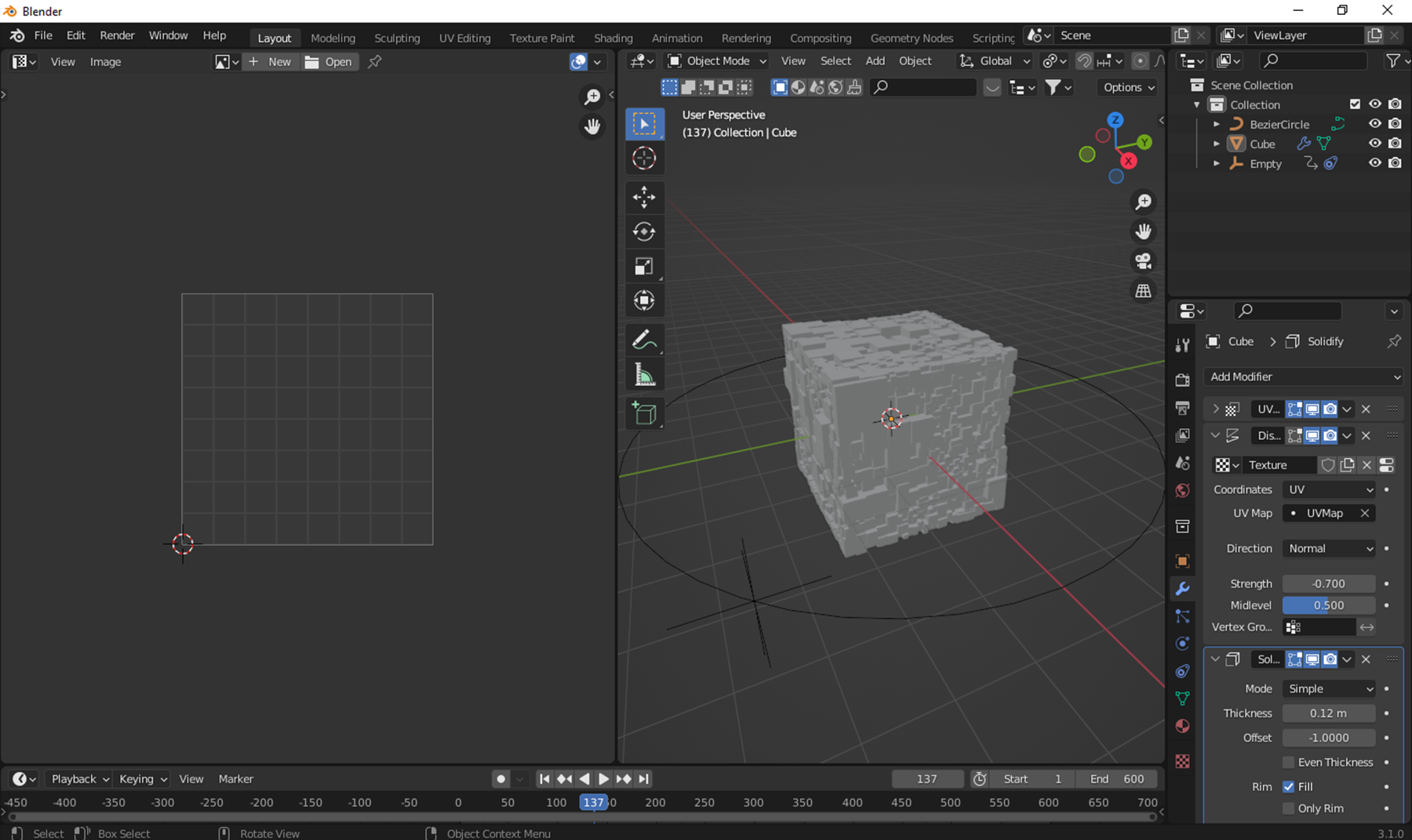
Task: Activate the Rotate tool
Action: pos(644,231)
